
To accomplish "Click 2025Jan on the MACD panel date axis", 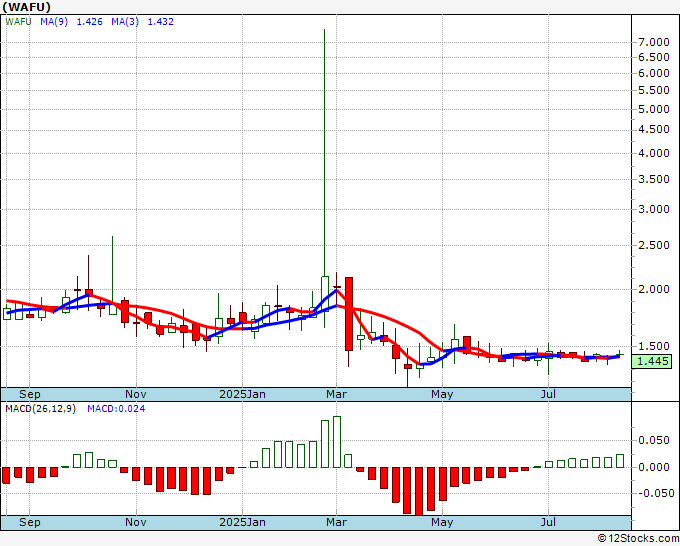I will click(x=242, y=522).
